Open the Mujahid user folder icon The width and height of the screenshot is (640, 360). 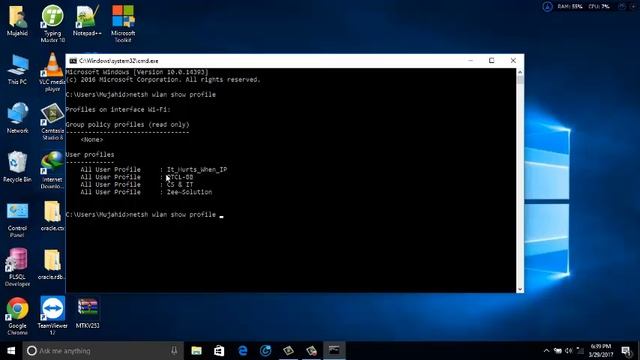17,21
